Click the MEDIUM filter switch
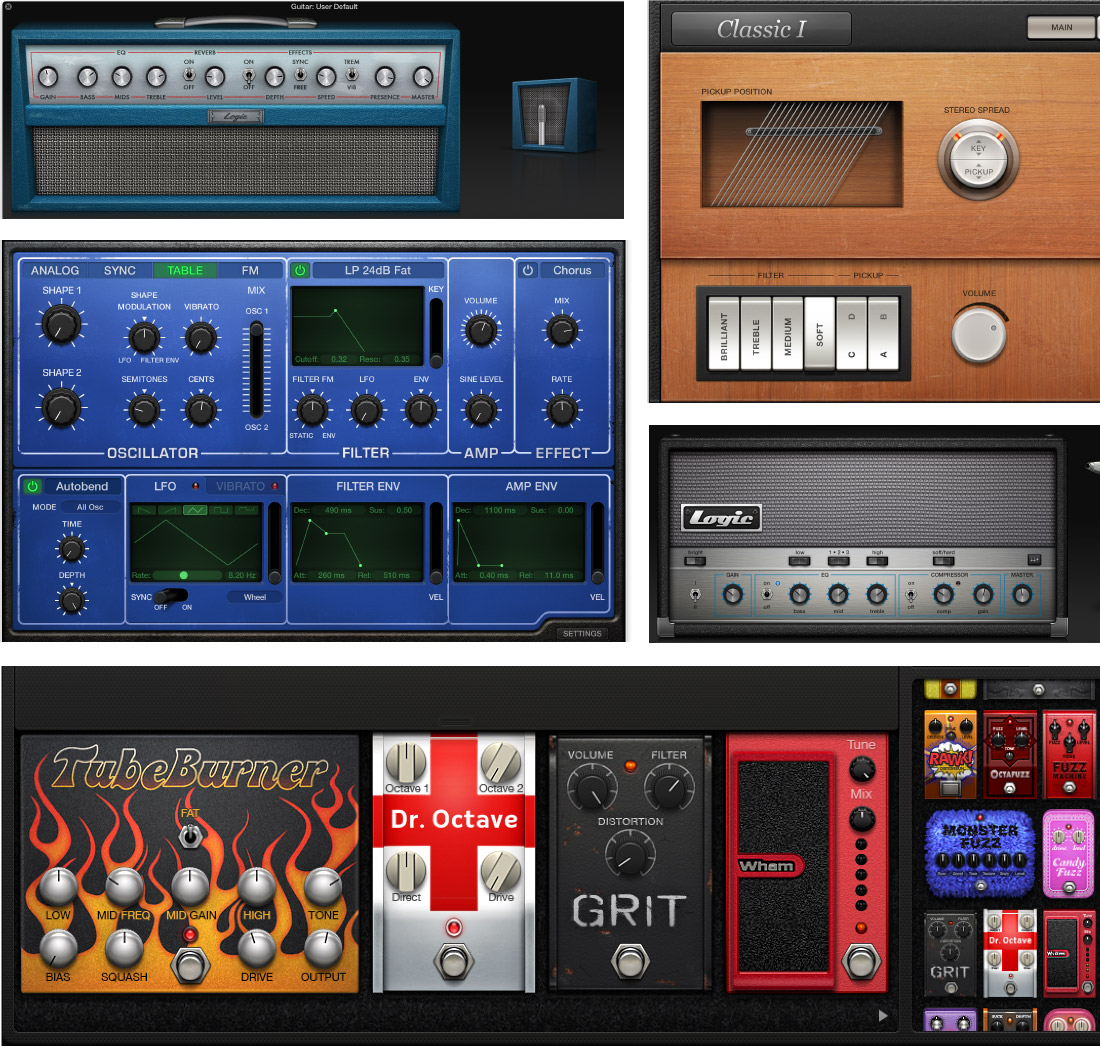 788,333
